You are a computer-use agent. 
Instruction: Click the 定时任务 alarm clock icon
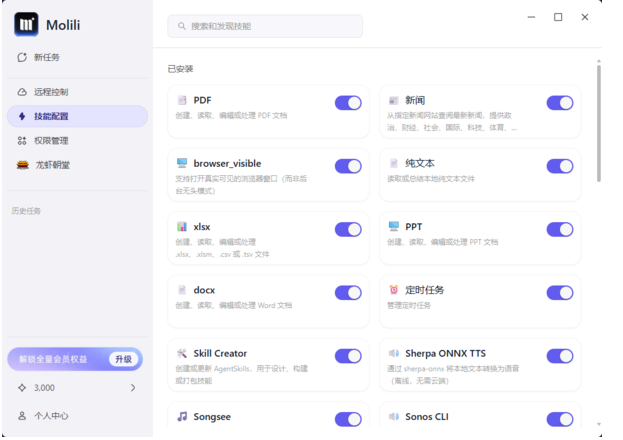394,290
